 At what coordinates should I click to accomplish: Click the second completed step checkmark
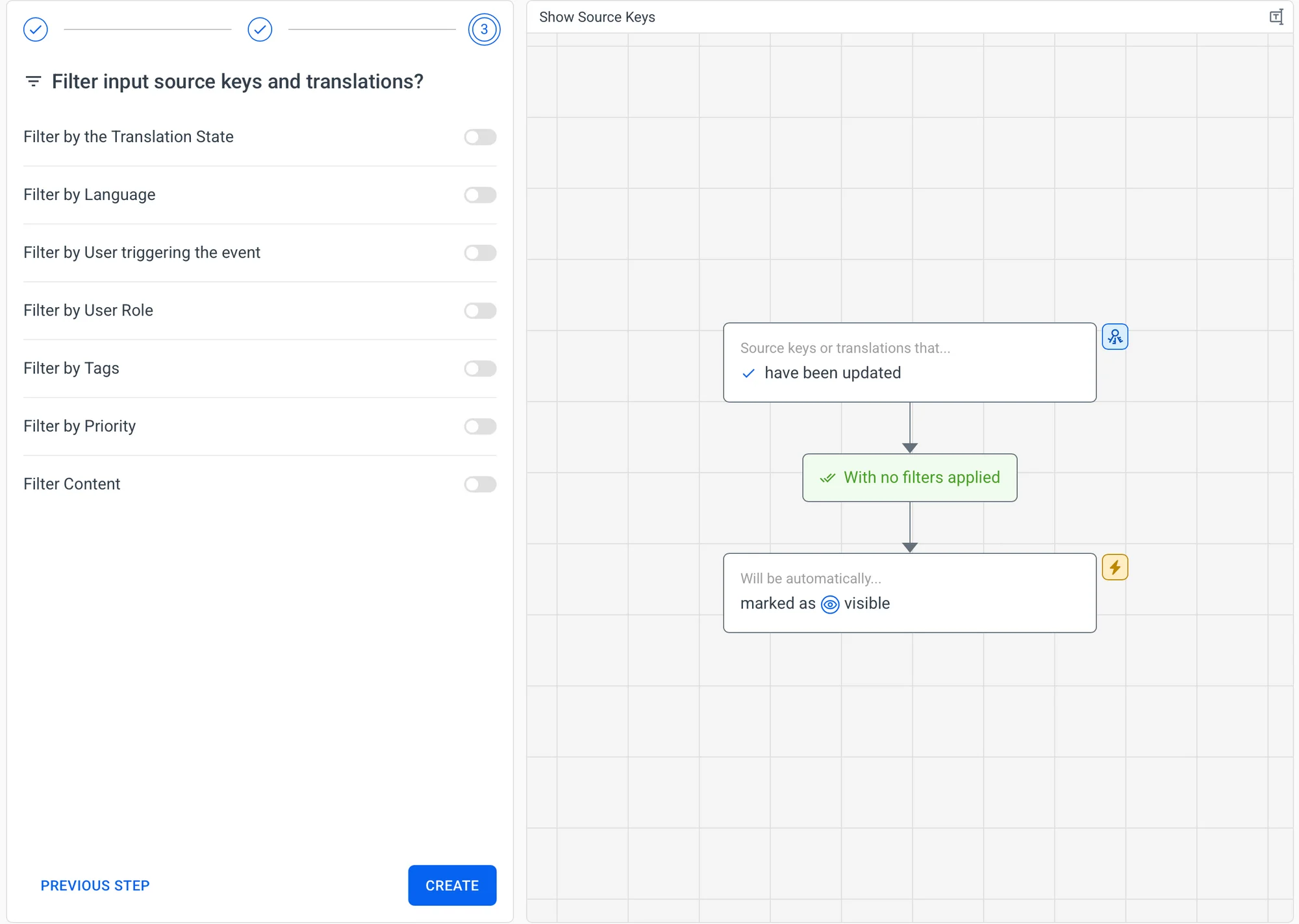pos(260,29)
